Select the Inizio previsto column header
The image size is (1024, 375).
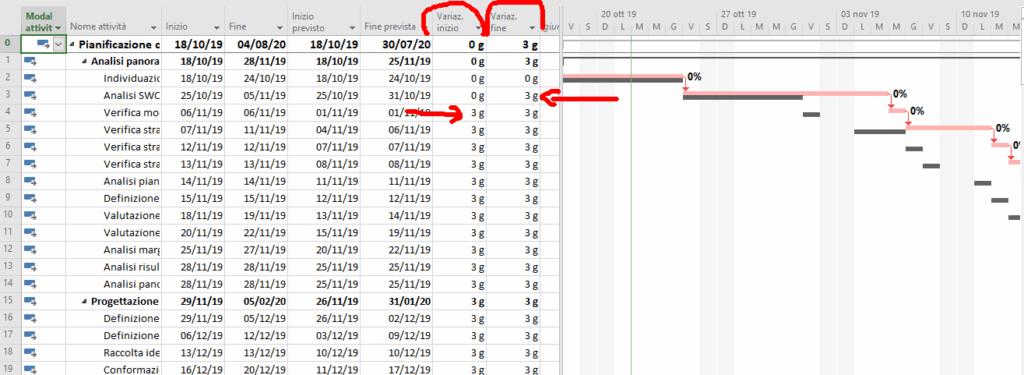[325, 22]
